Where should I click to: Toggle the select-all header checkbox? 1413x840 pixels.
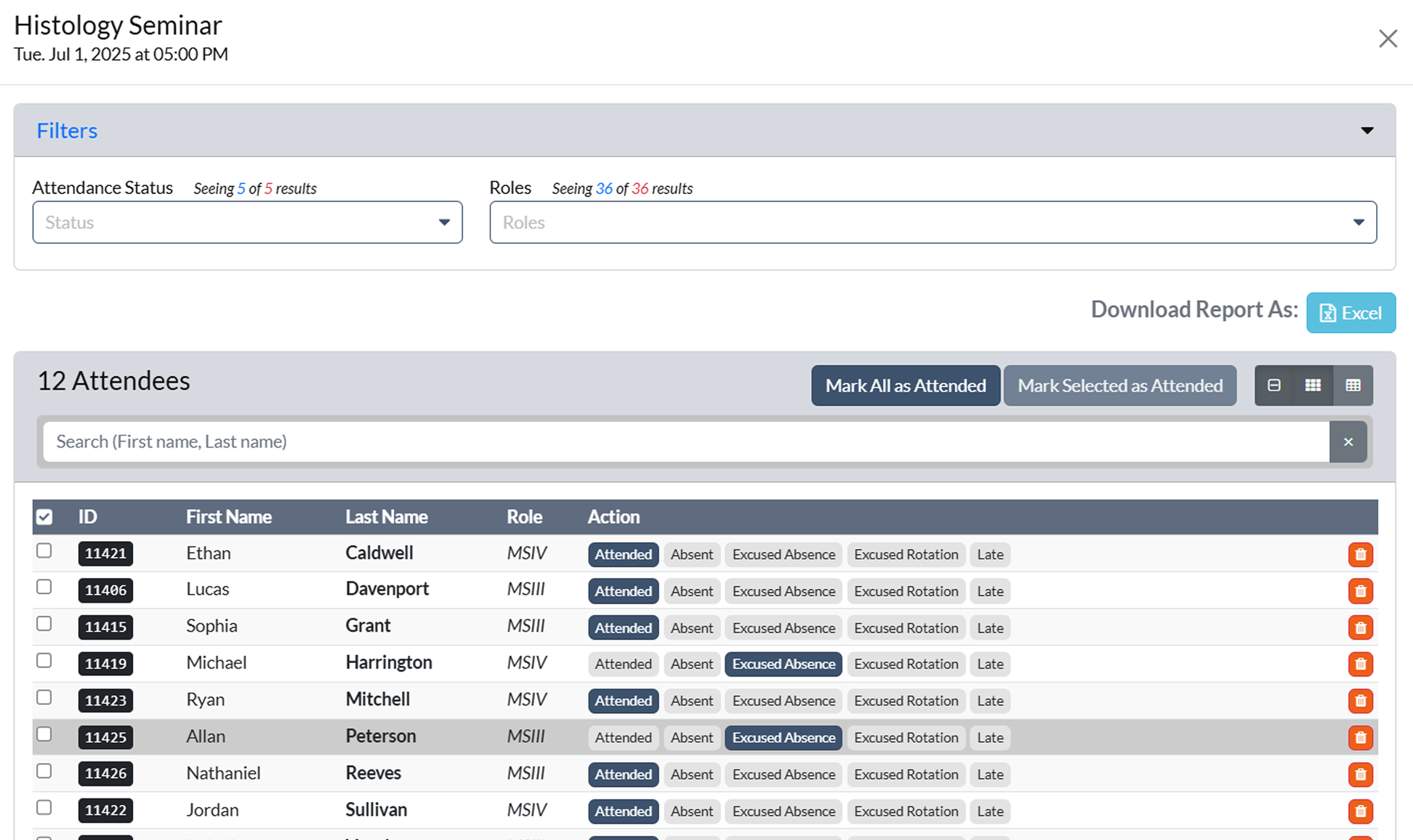point(44,517)
